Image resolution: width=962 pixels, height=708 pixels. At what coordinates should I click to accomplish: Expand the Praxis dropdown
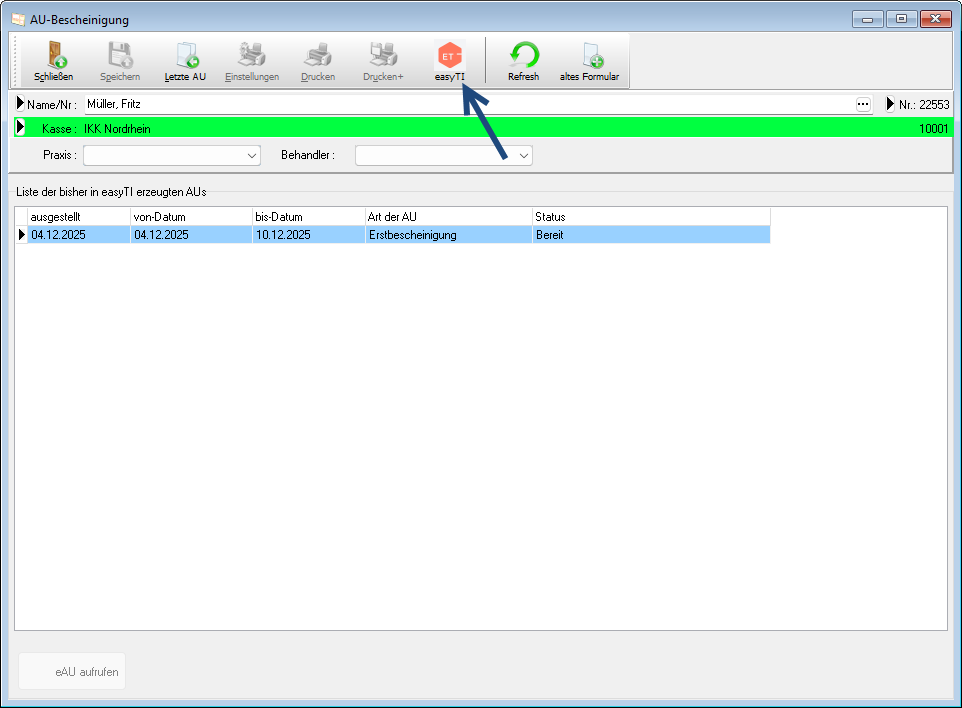click(251, 155)
